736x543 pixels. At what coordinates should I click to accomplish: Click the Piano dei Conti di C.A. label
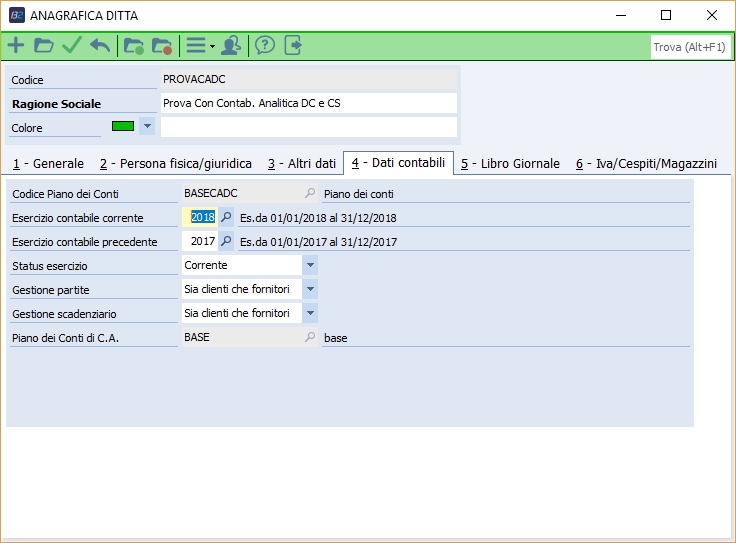(65, 338)
